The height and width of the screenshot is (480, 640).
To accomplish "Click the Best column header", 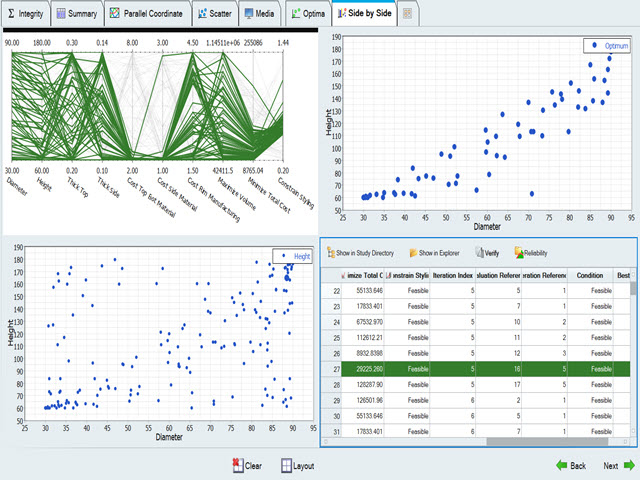I will point(623,276).
